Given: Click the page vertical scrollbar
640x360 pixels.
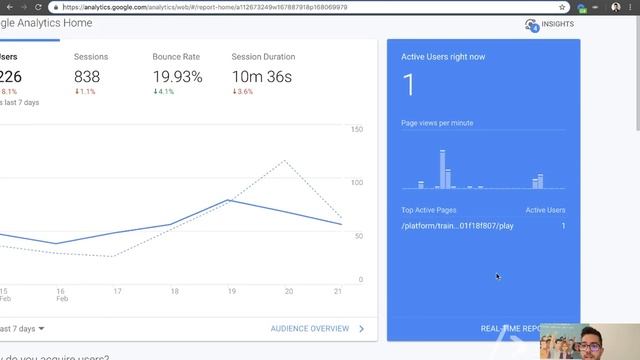Looking at the screenshot, I should point(638,73).
